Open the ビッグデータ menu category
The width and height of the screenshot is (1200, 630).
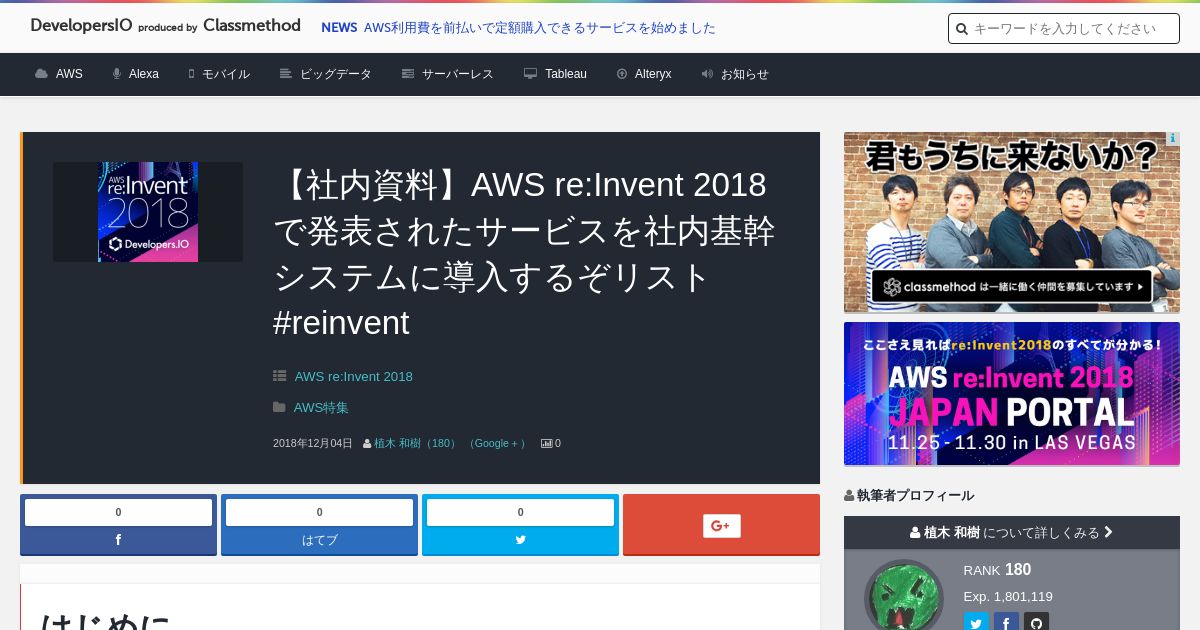tap(325, 74)
